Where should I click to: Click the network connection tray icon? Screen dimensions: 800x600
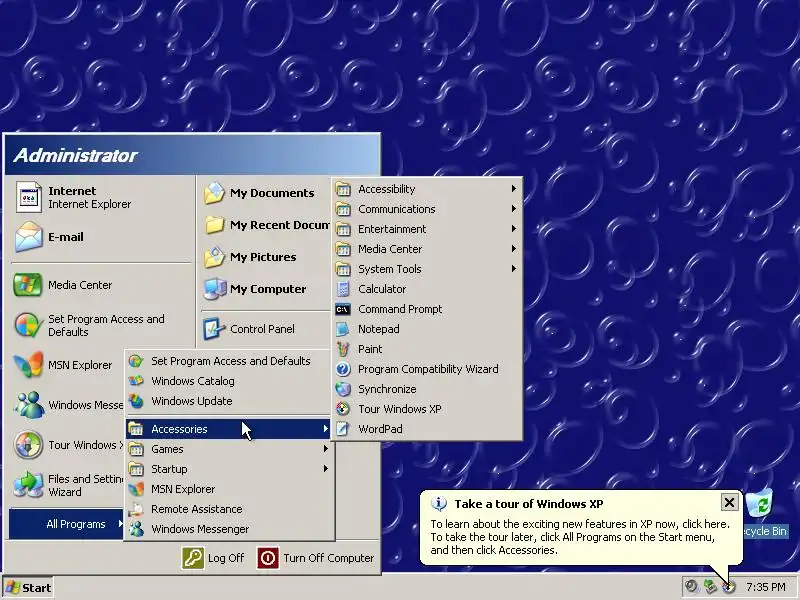pos(710,587)
